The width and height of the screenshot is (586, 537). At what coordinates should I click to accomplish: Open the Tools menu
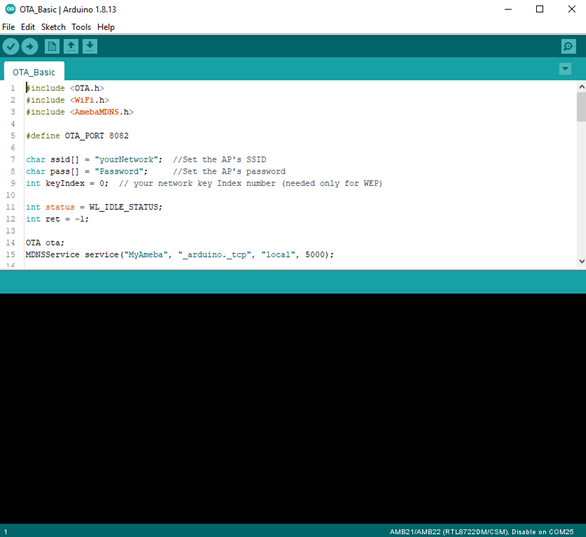tap(81, 27)
